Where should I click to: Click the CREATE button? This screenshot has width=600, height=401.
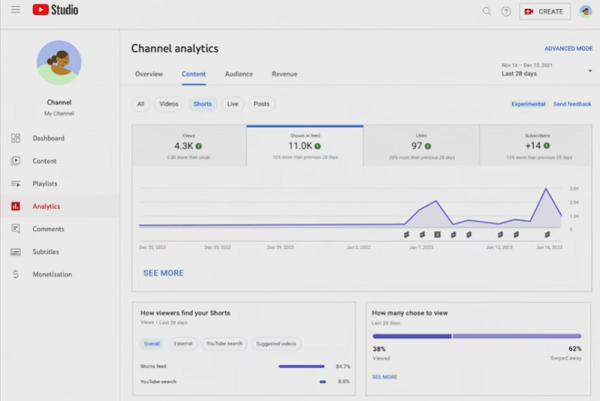[544, 11]
